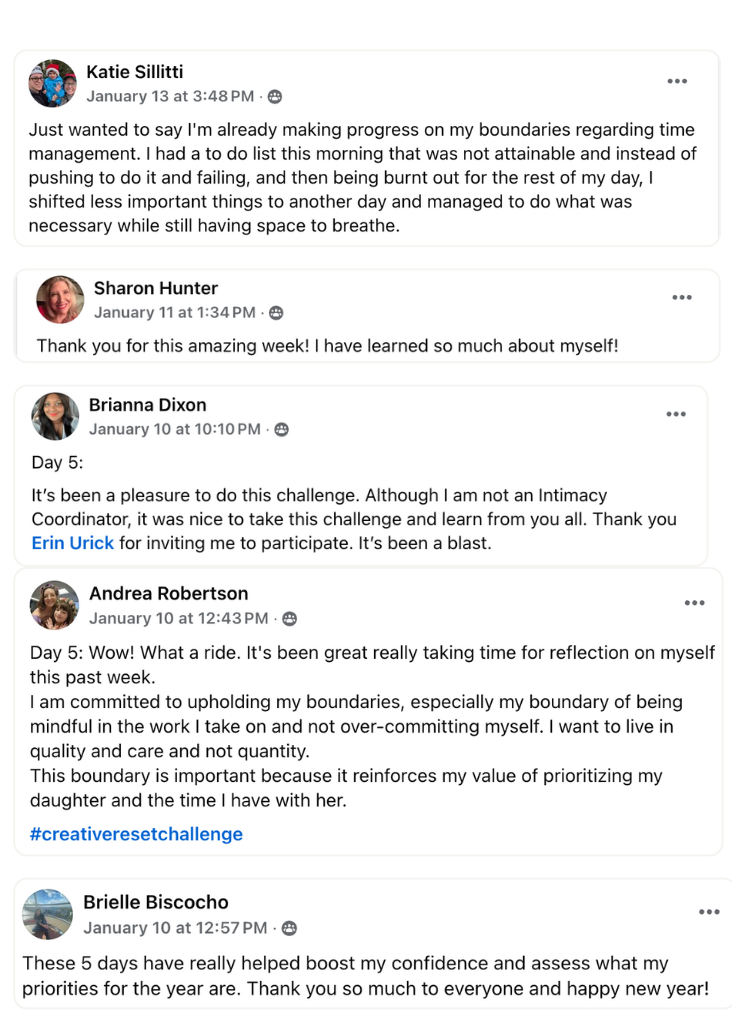The height and width of the screenshot is (1017, 732).
Task: Click the audience icon on Brielle's post
Action: coord(288,928)
